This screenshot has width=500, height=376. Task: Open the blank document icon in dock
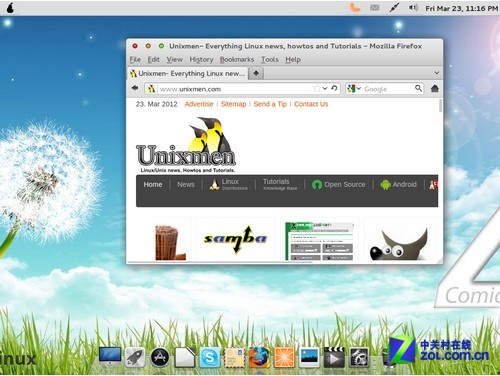point(185,357)
